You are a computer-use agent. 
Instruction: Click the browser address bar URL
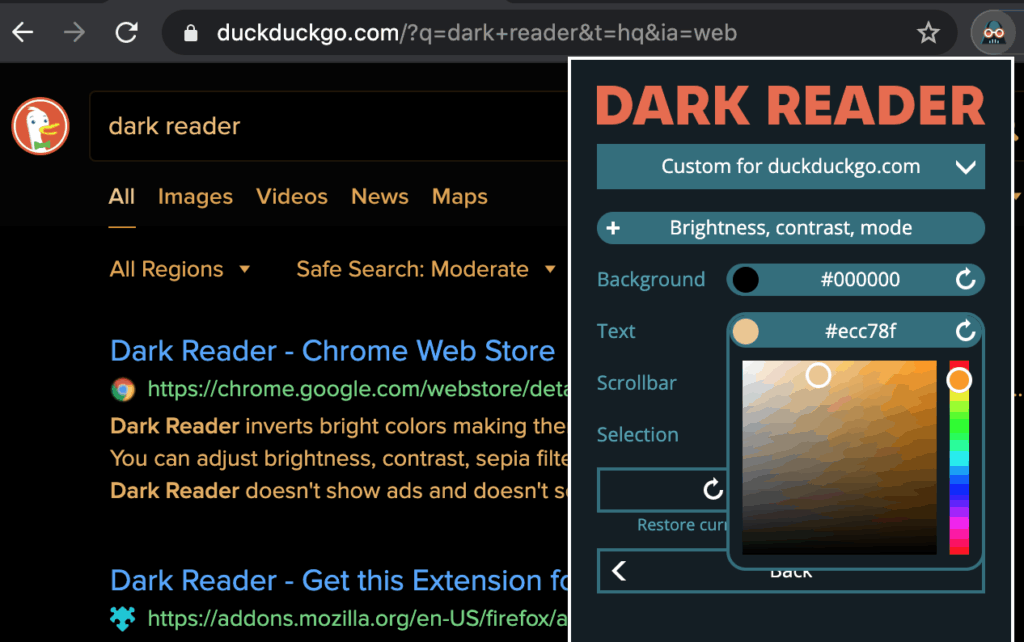point(477,33)
